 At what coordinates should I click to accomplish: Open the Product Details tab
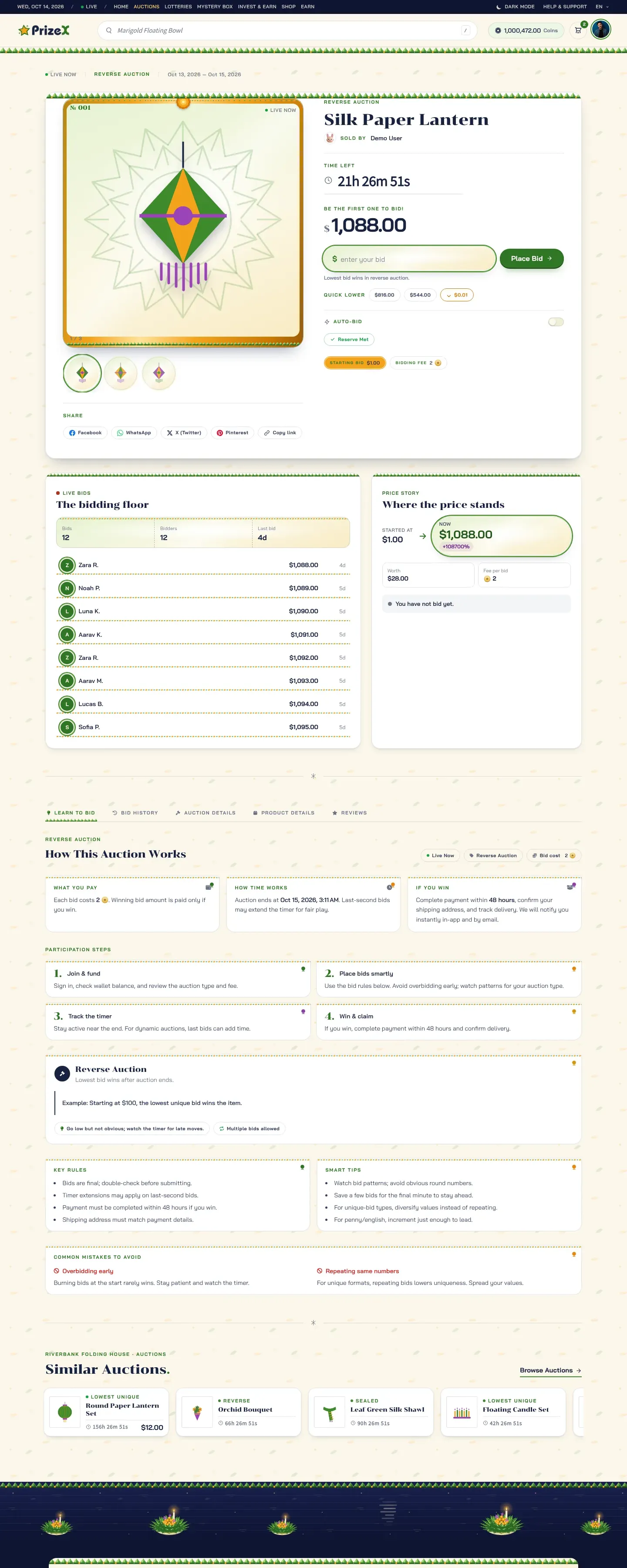[283, 813]
